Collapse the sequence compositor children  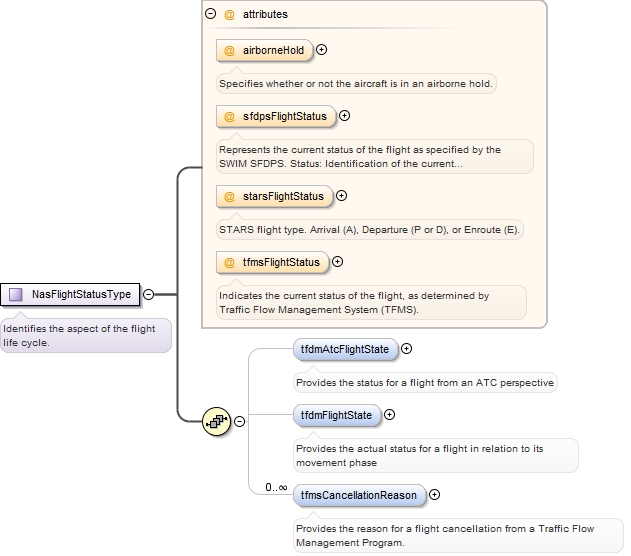[x=239, y=421]
